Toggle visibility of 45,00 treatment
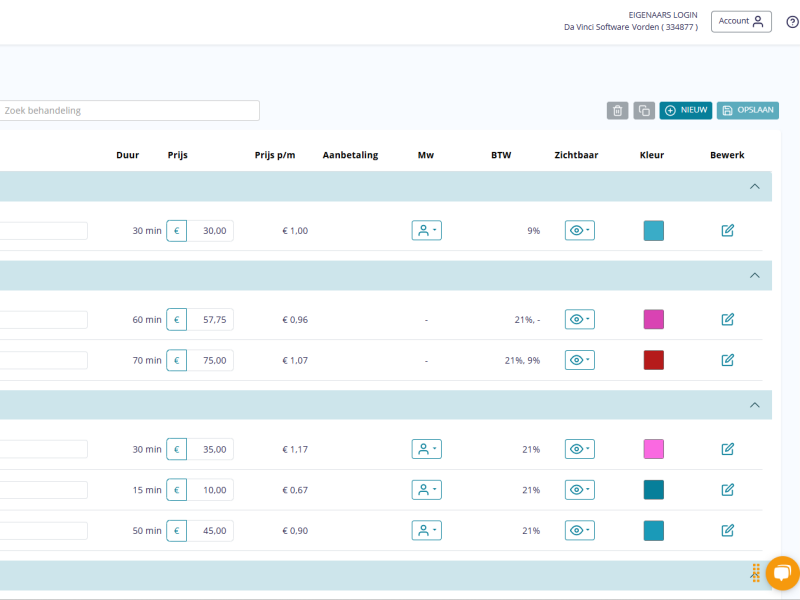 tap(580, 531)
